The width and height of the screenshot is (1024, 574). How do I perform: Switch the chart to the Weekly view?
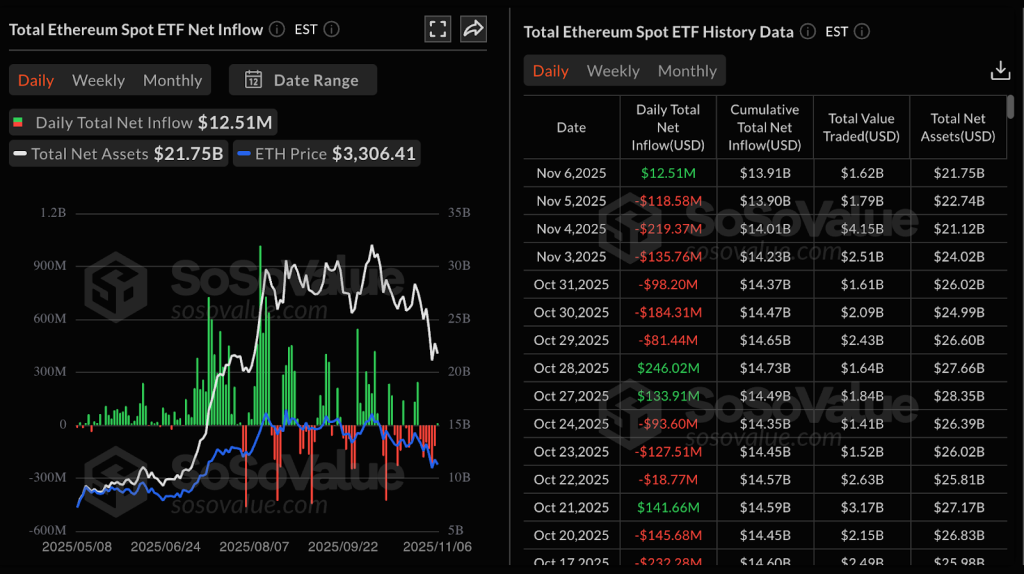[98, 80]
